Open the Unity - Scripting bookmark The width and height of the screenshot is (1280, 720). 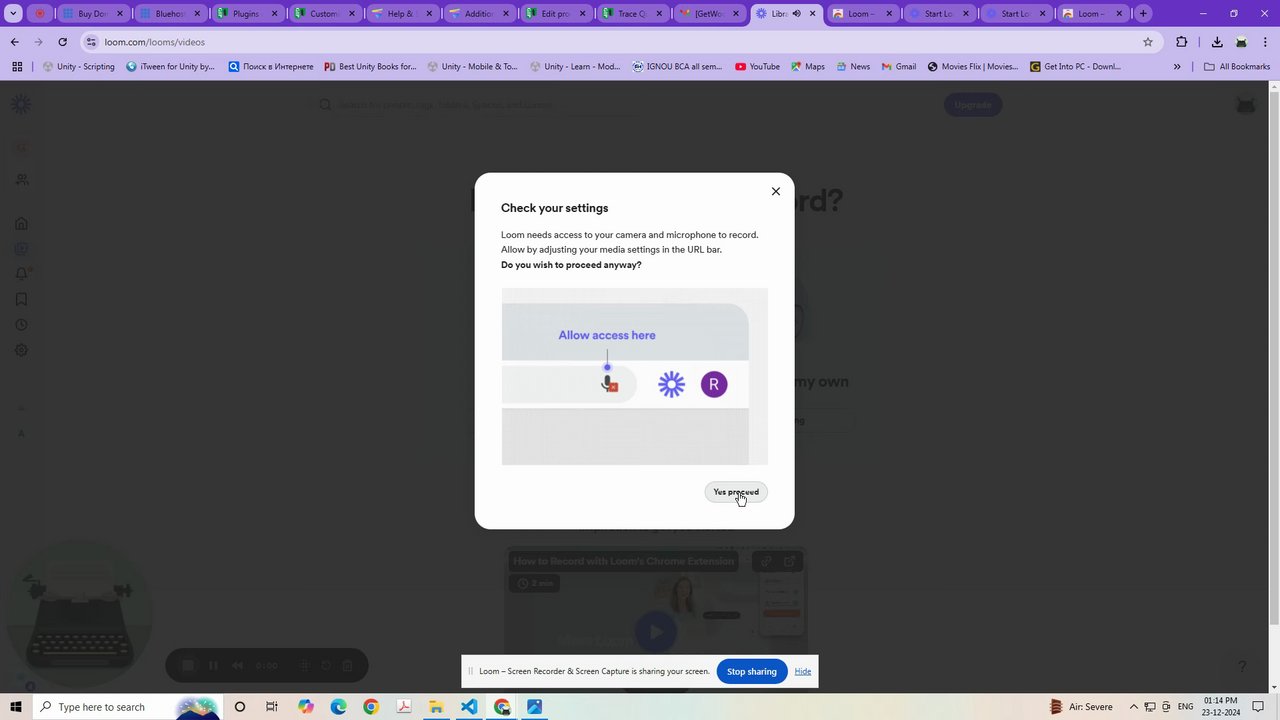pos(78,67)
